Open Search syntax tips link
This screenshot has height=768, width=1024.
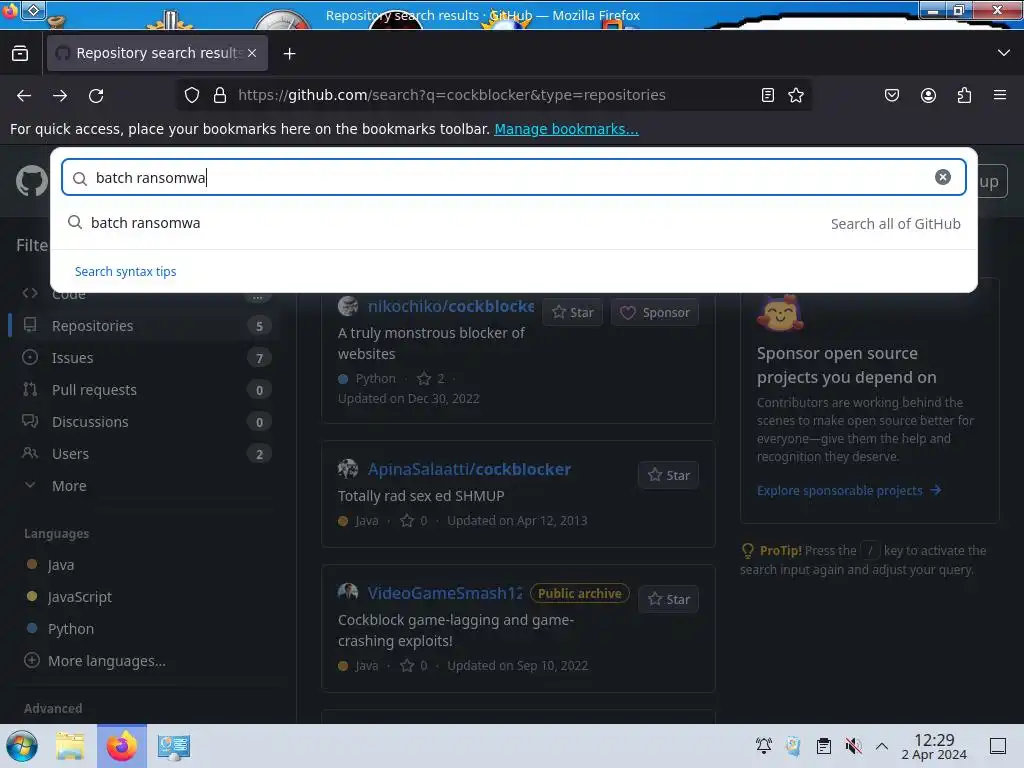(125, 271)
